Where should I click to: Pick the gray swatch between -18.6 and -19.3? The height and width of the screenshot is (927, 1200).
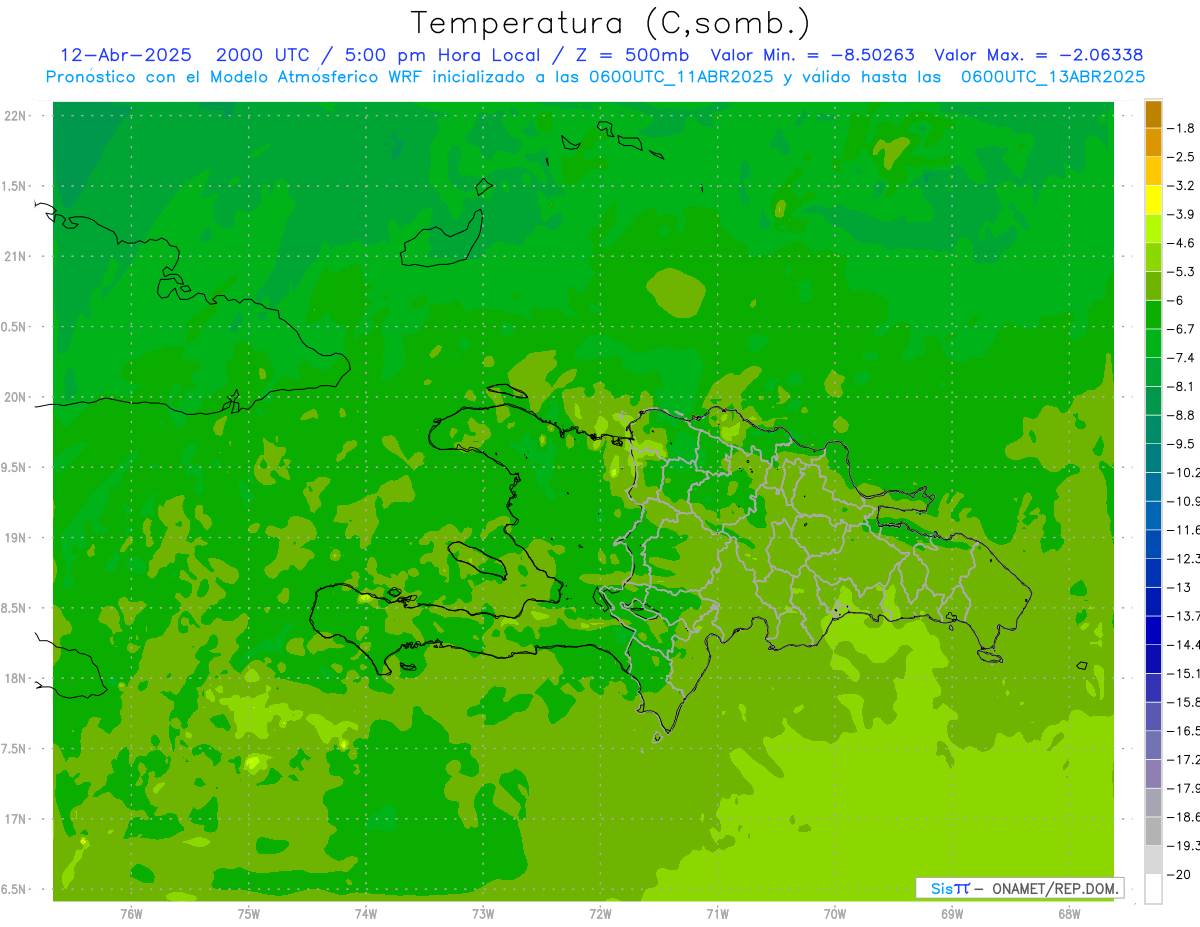tap(1153, 831)
